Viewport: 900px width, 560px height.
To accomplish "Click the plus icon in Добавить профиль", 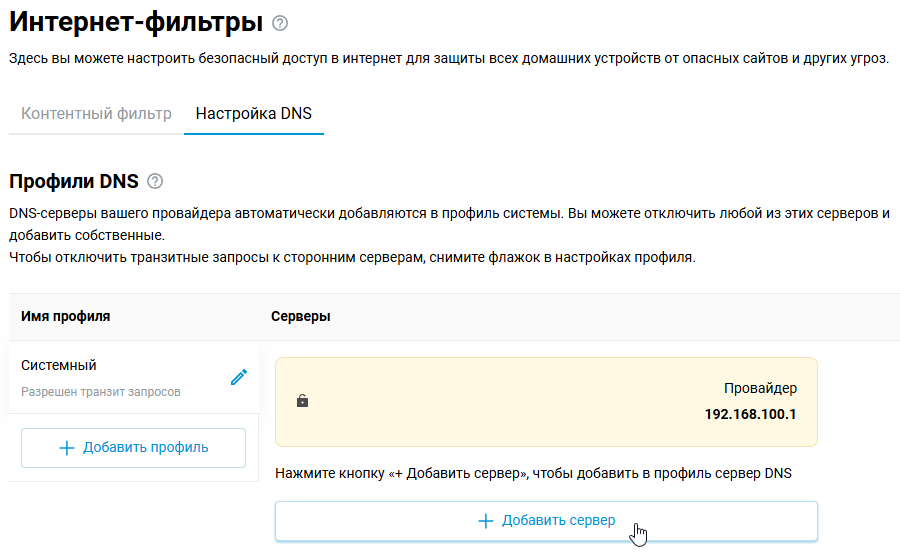I will pyautogui.click(x=67, y=448).
